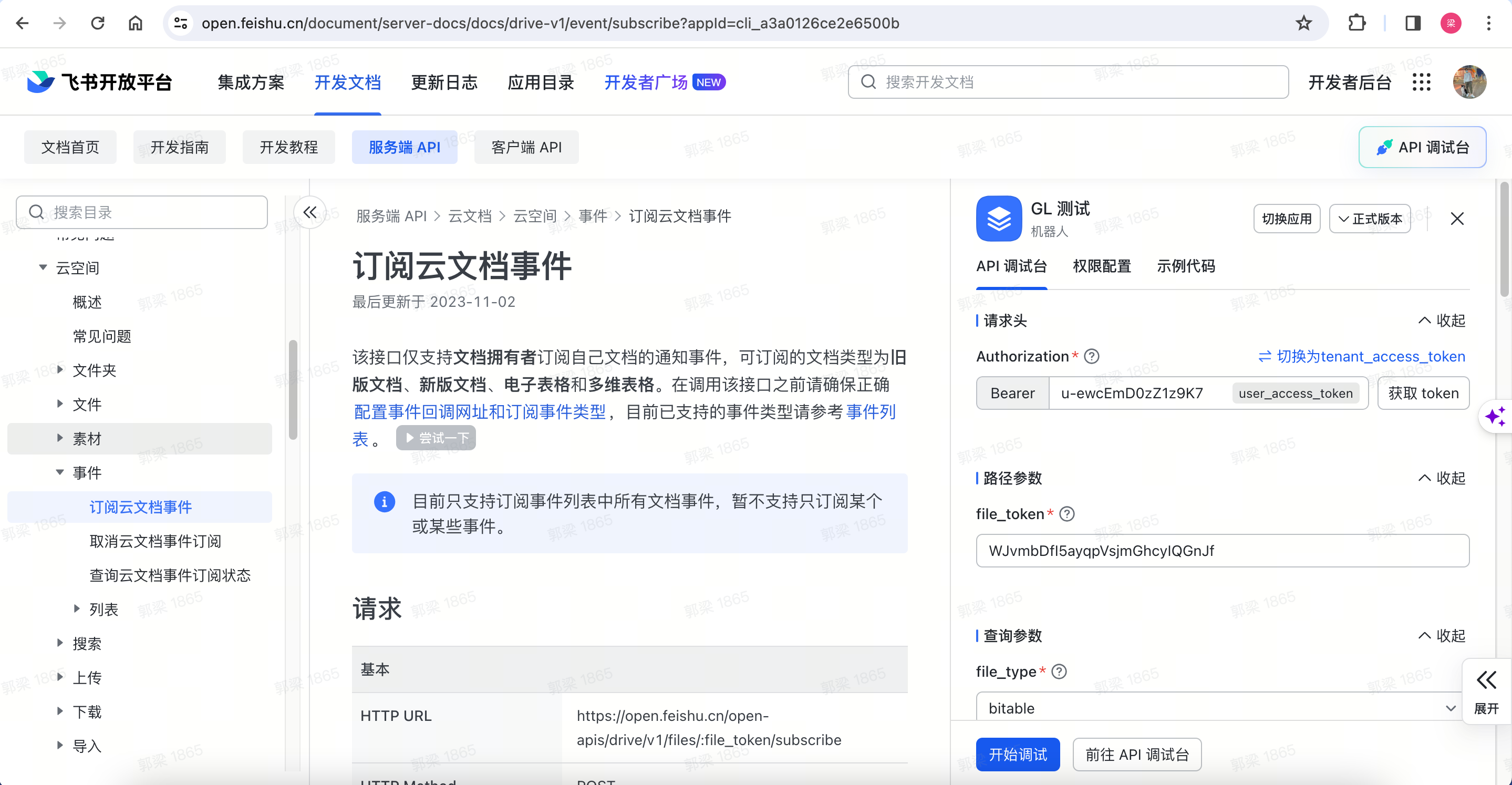Screen dimensions: 1512x785
Task: Open the nine-dot apps grid
Action: click(1421, 82)
